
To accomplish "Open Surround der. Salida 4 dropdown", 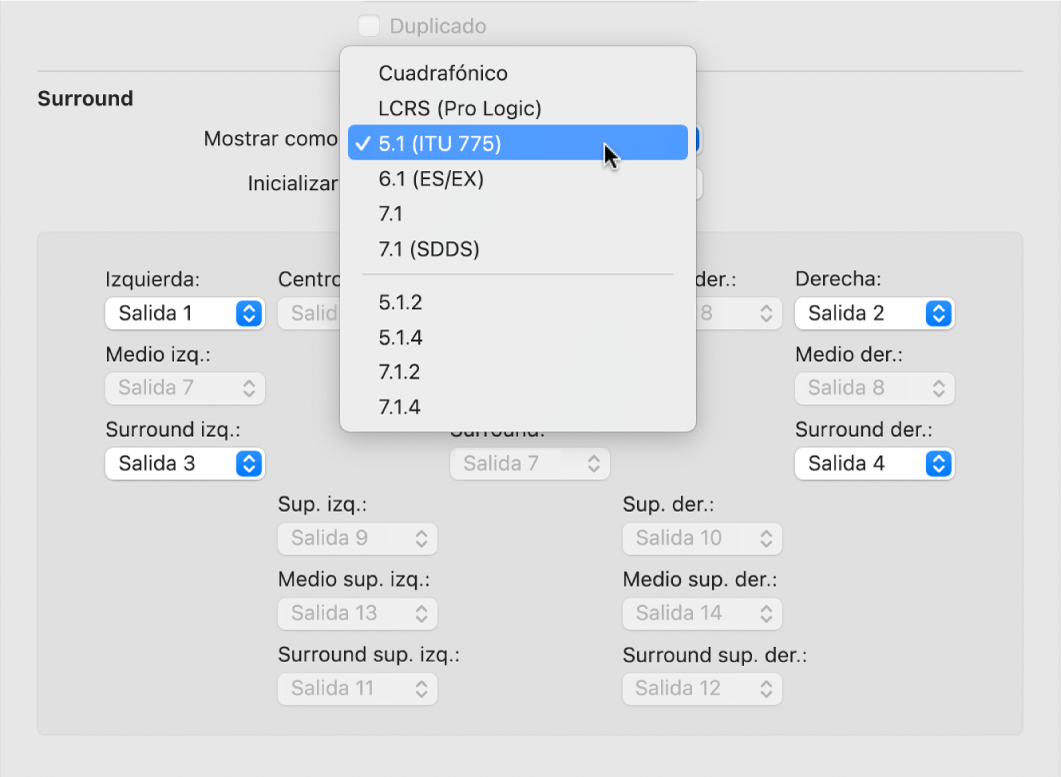I will tap(874, 463).
